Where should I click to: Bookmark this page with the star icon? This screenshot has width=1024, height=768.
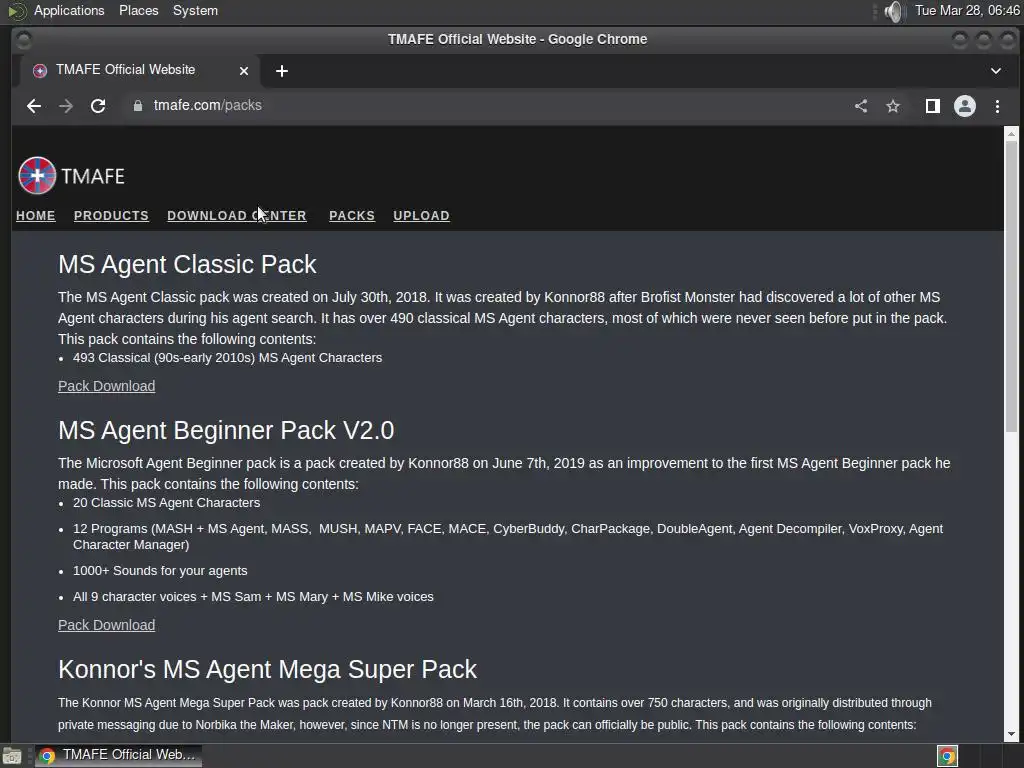coord(893,106)
